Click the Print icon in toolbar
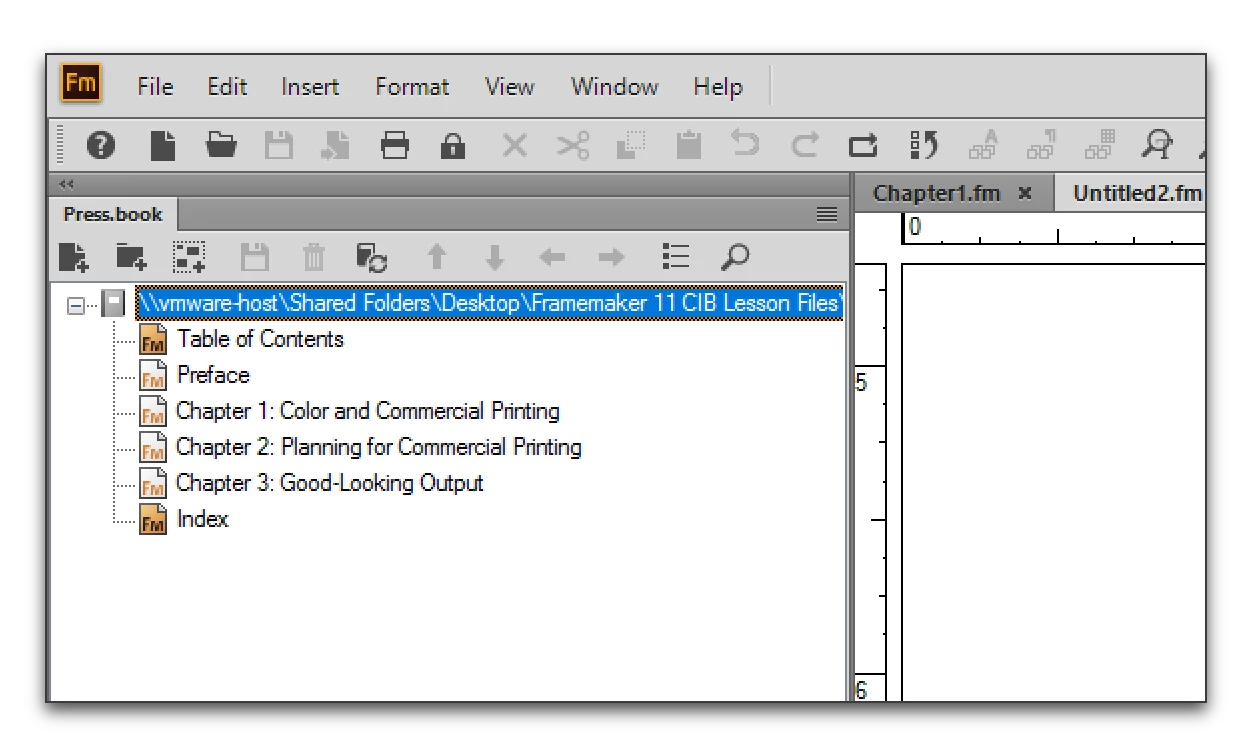This screenshot has height=755, width=1253. pos(395,146)
